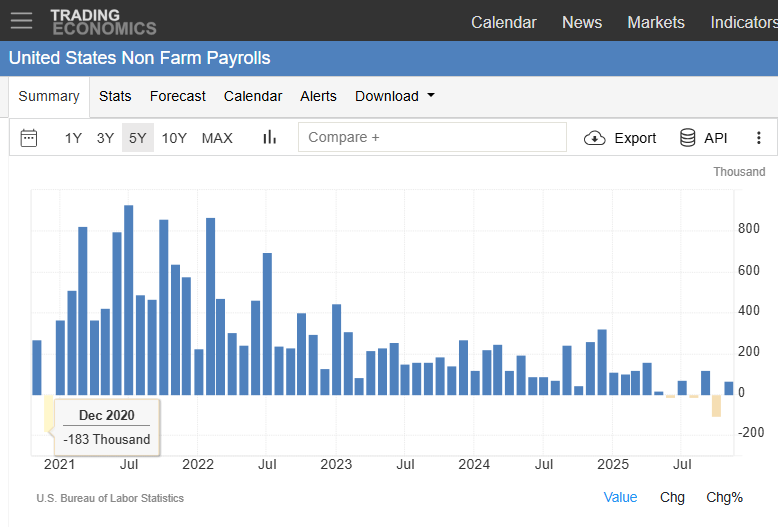Click the Compare + input field
The height and width of the screenshot is (527, 778).
(432, 137)
